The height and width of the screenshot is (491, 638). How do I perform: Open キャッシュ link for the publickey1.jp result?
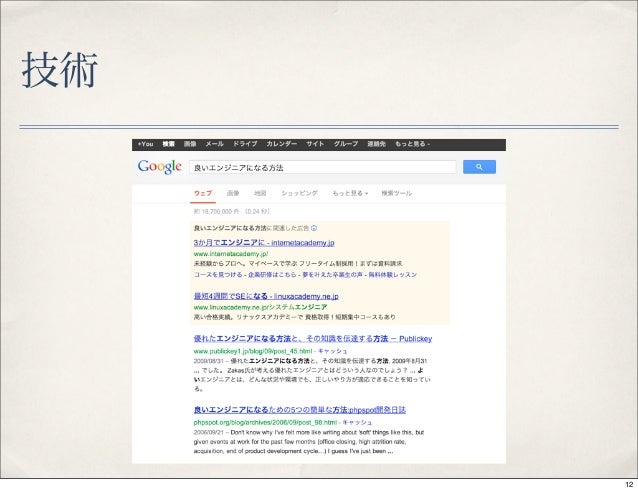point(332,351)
